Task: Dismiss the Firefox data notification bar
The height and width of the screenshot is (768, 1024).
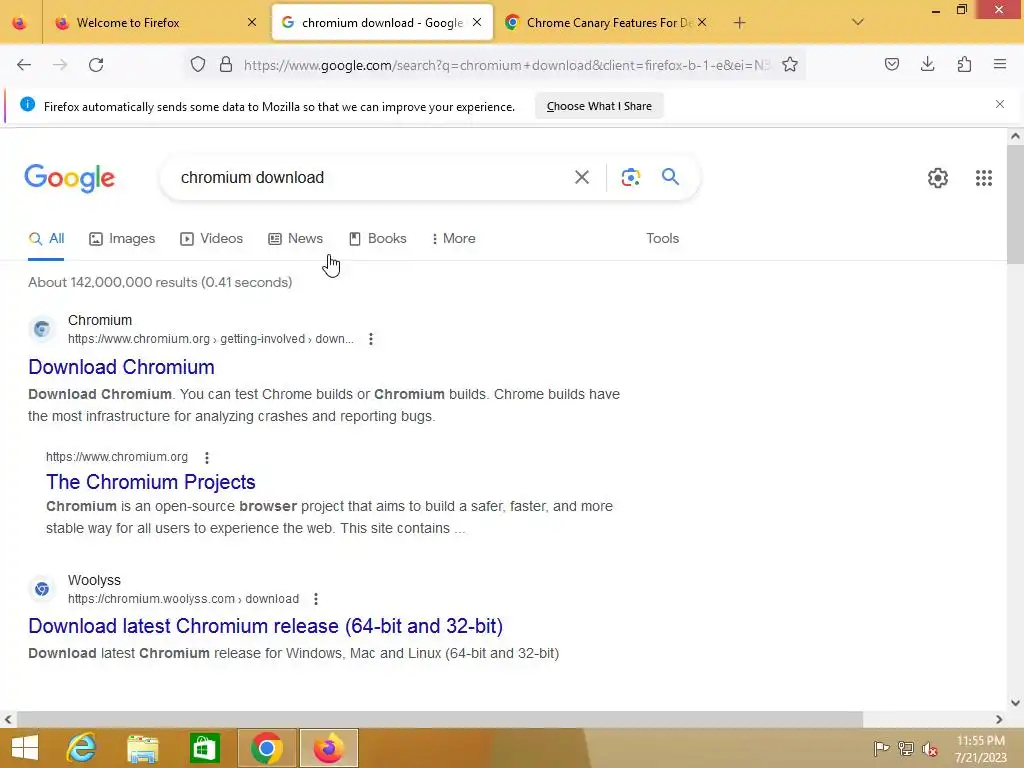Action: click(x=1000, y=104)
